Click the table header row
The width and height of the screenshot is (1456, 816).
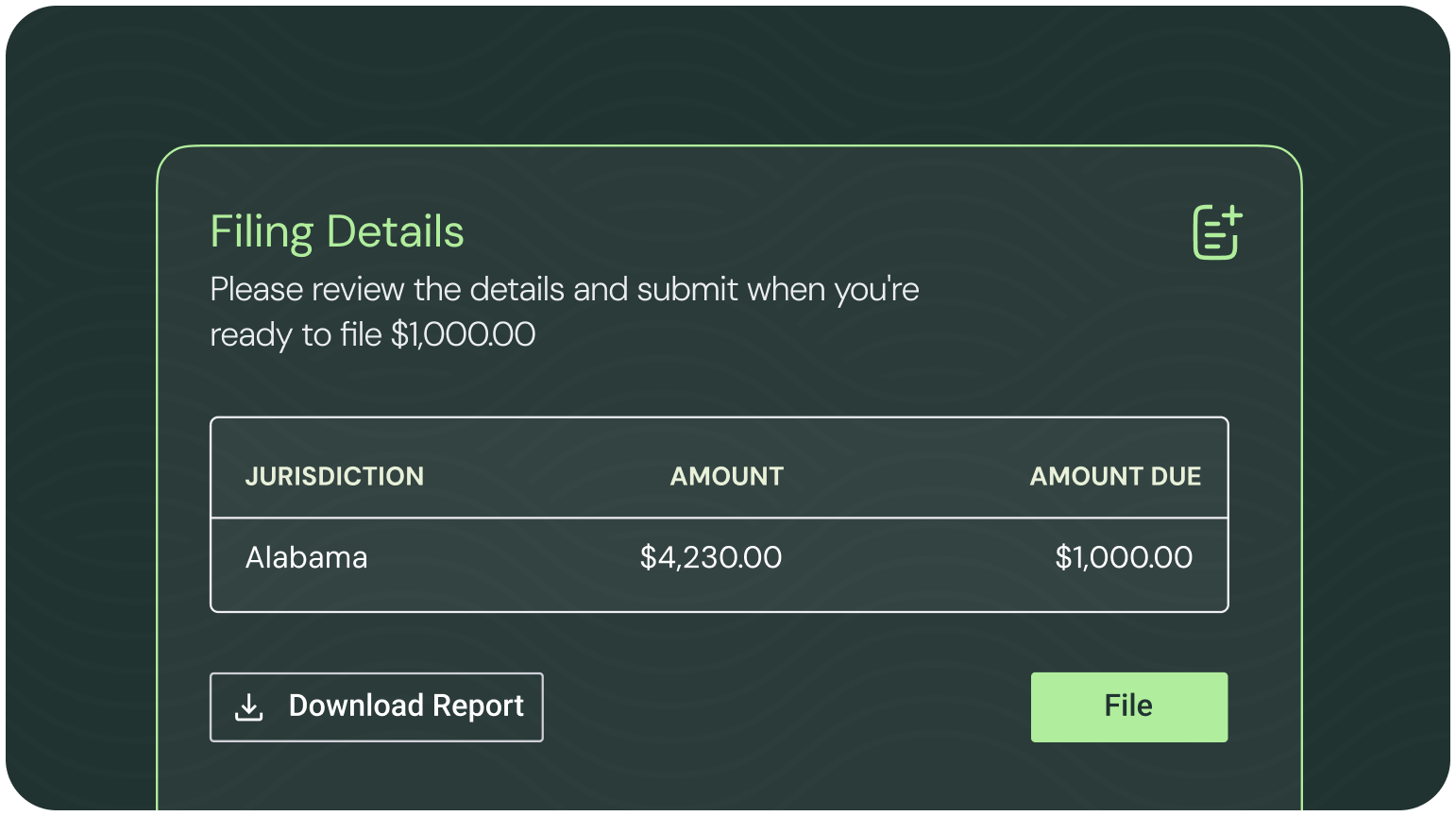coord(720,468)
